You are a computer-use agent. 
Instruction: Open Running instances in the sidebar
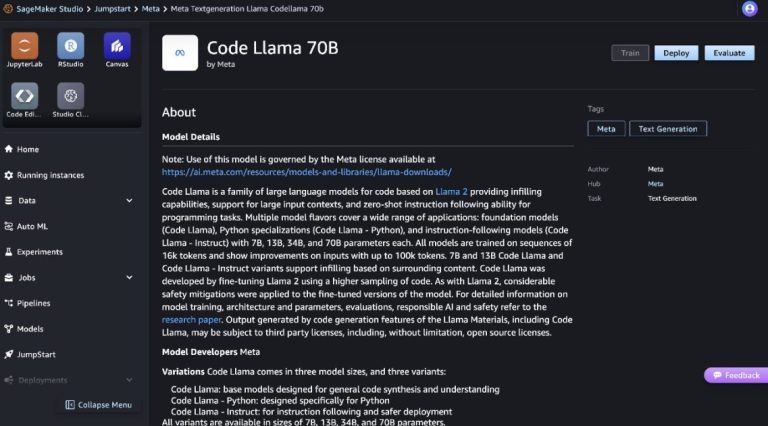(x=50, y=175)
